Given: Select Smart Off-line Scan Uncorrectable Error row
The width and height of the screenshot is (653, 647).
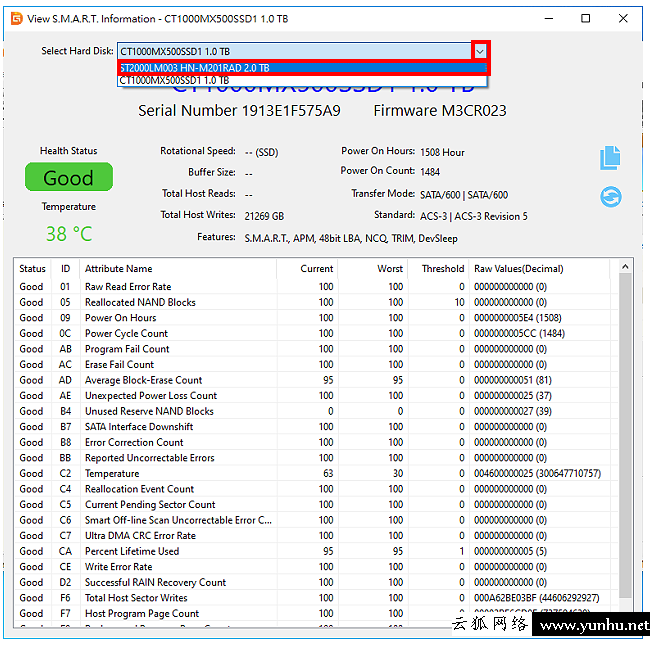Looking at the screenshot, I should pyautogui.click(x=317, y=520).
